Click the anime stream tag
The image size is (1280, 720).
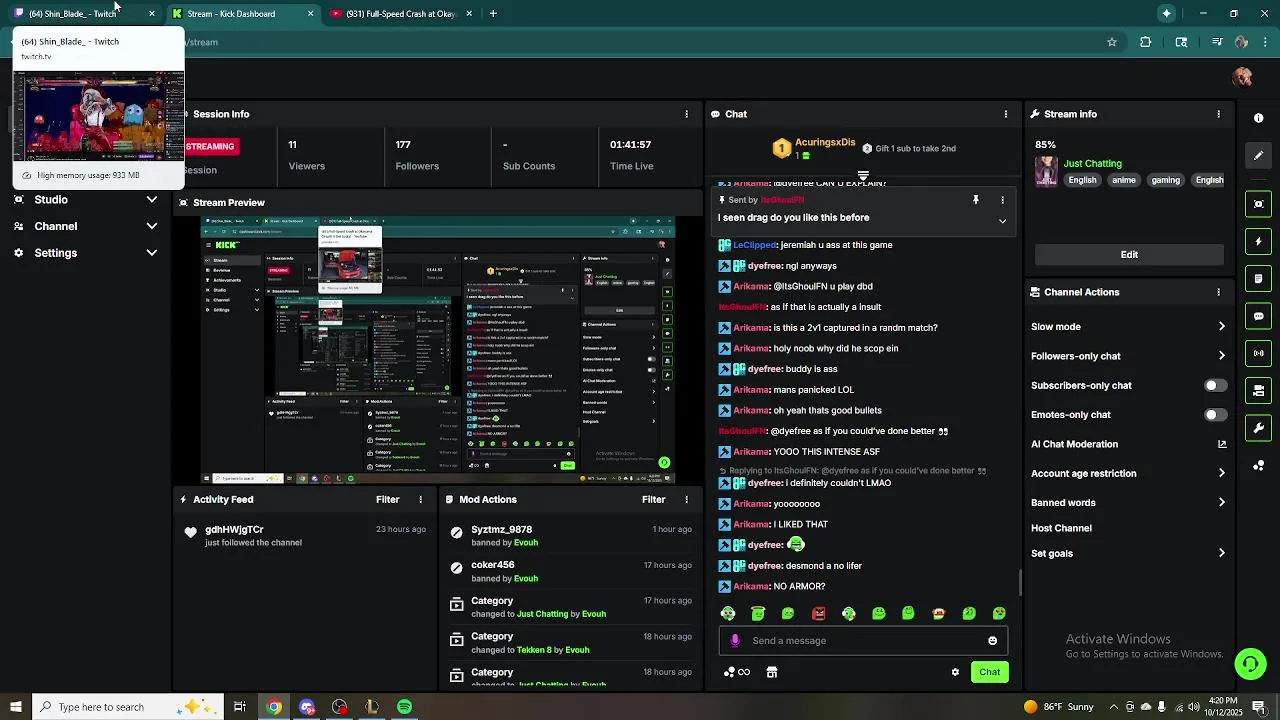pyautogui.click(x=1124, y=180)
